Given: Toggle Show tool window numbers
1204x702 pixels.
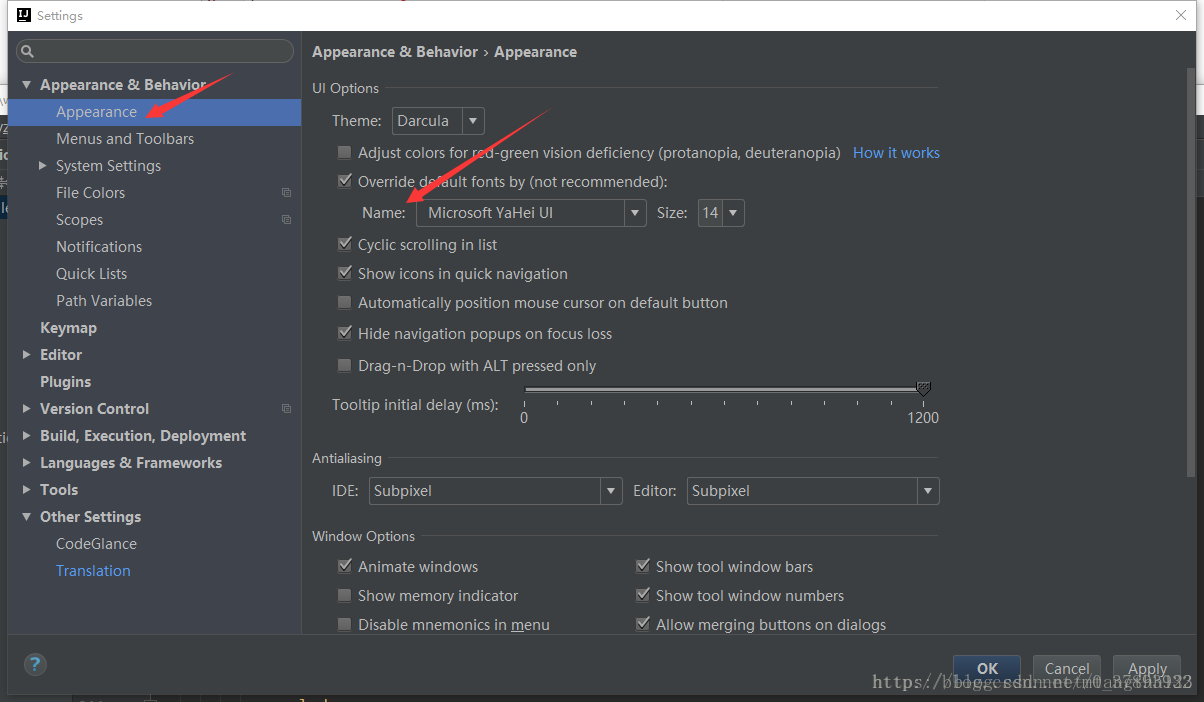Looking at the screenshot, I should [642, 596].
